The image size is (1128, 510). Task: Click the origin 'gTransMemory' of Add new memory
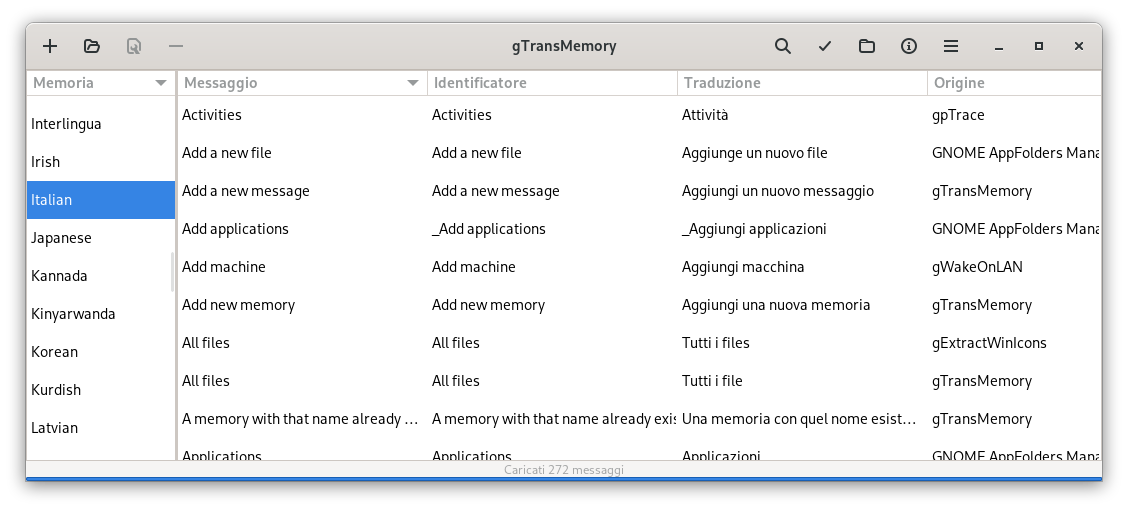(982, 305)
